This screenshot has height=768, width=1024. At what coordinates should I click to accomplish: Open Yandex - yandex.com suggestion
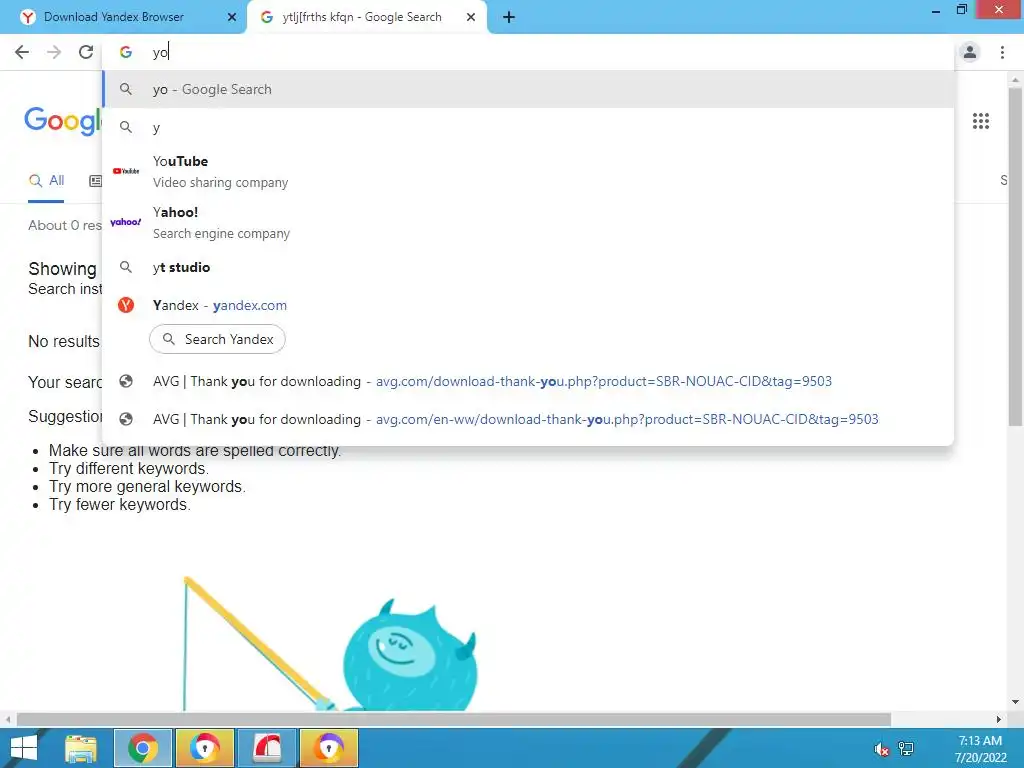point(528,305)
